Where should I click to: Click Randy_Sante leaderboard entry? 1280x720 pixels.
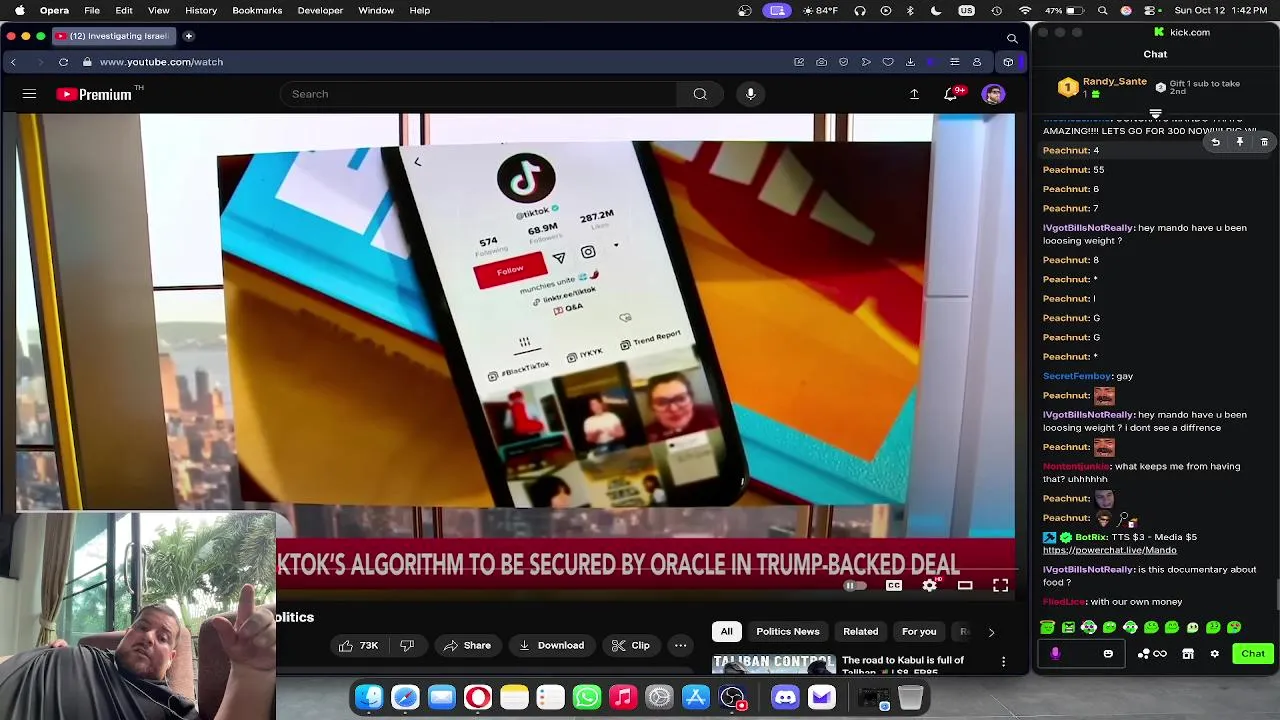[1102, 87]
